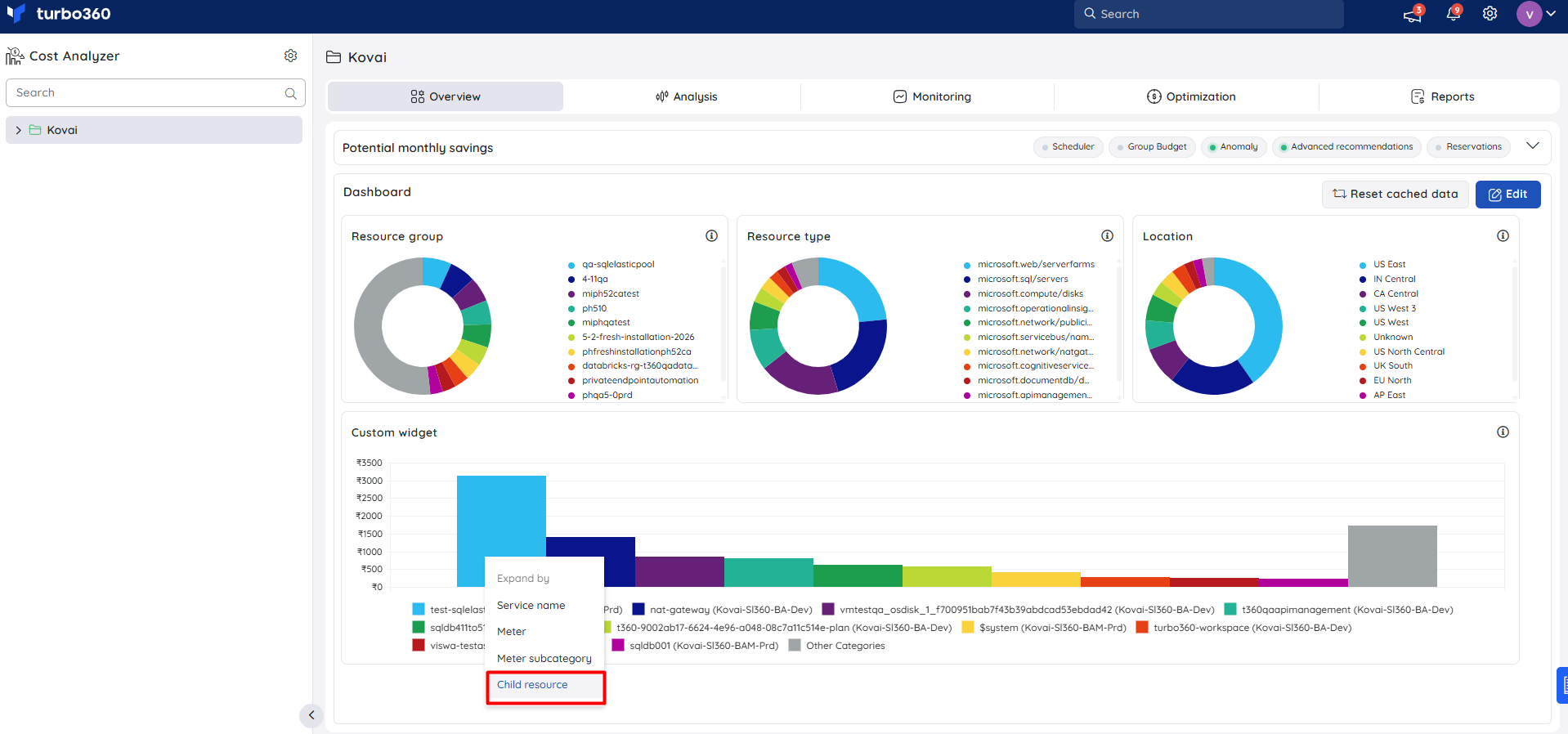Open Location widget info icon

(1503, 235)
